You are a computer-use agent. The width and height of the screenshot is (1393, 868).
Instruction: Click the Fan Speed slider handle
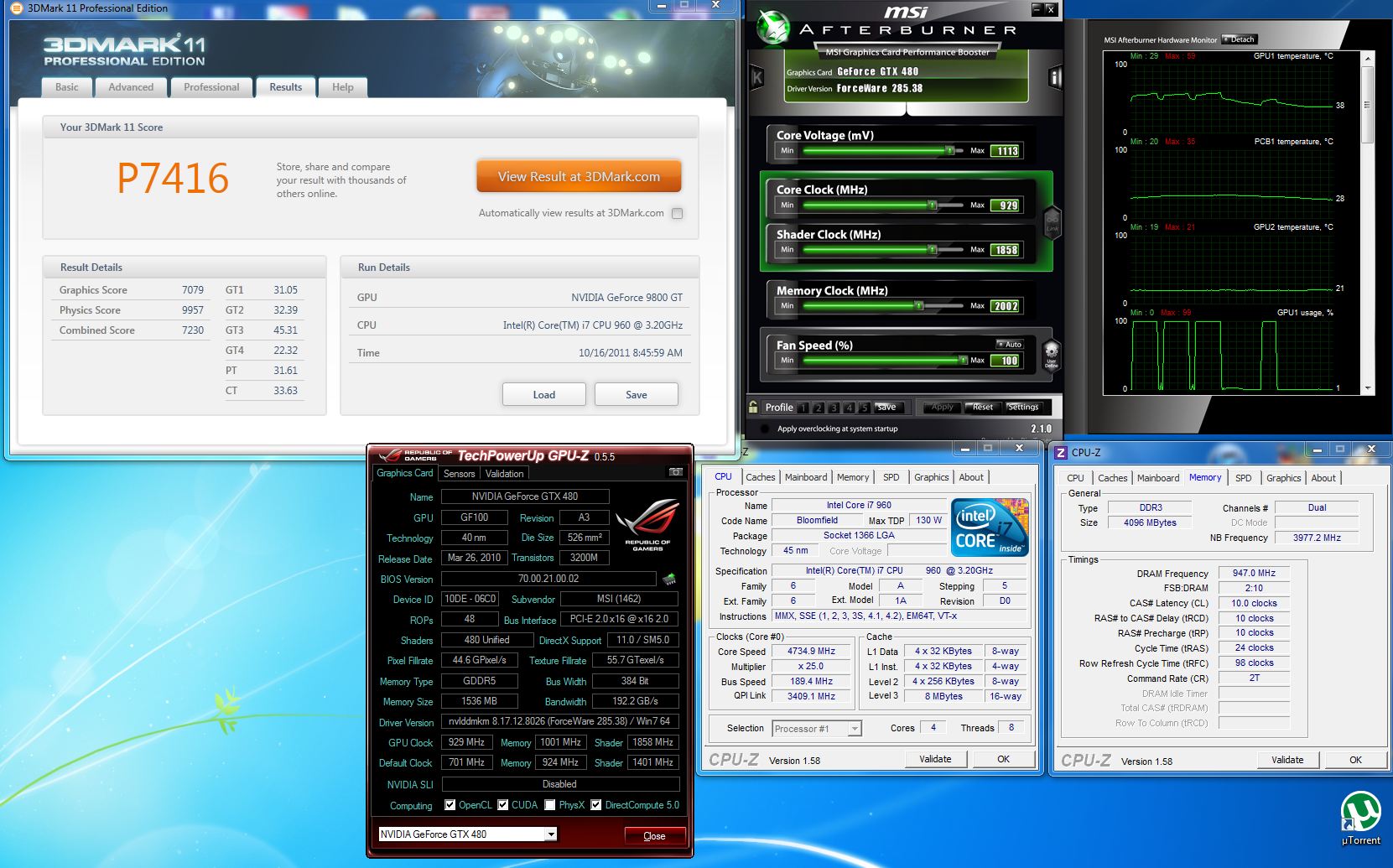point(963,360)
